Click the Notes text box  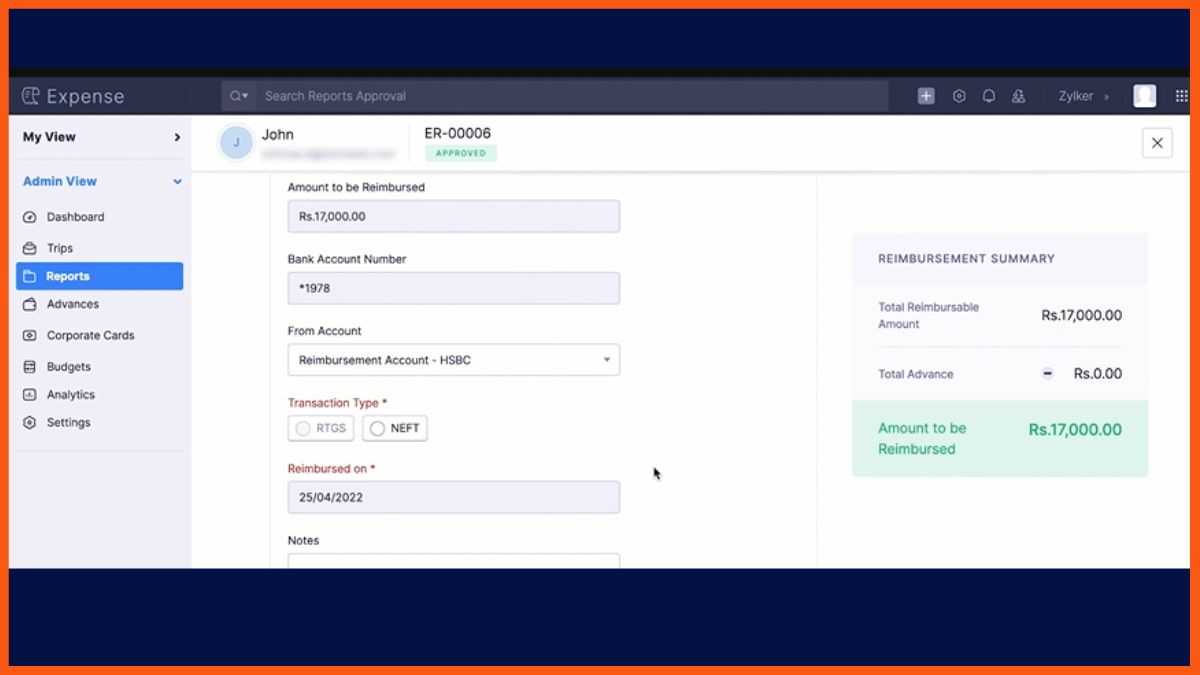click(454, 561)
